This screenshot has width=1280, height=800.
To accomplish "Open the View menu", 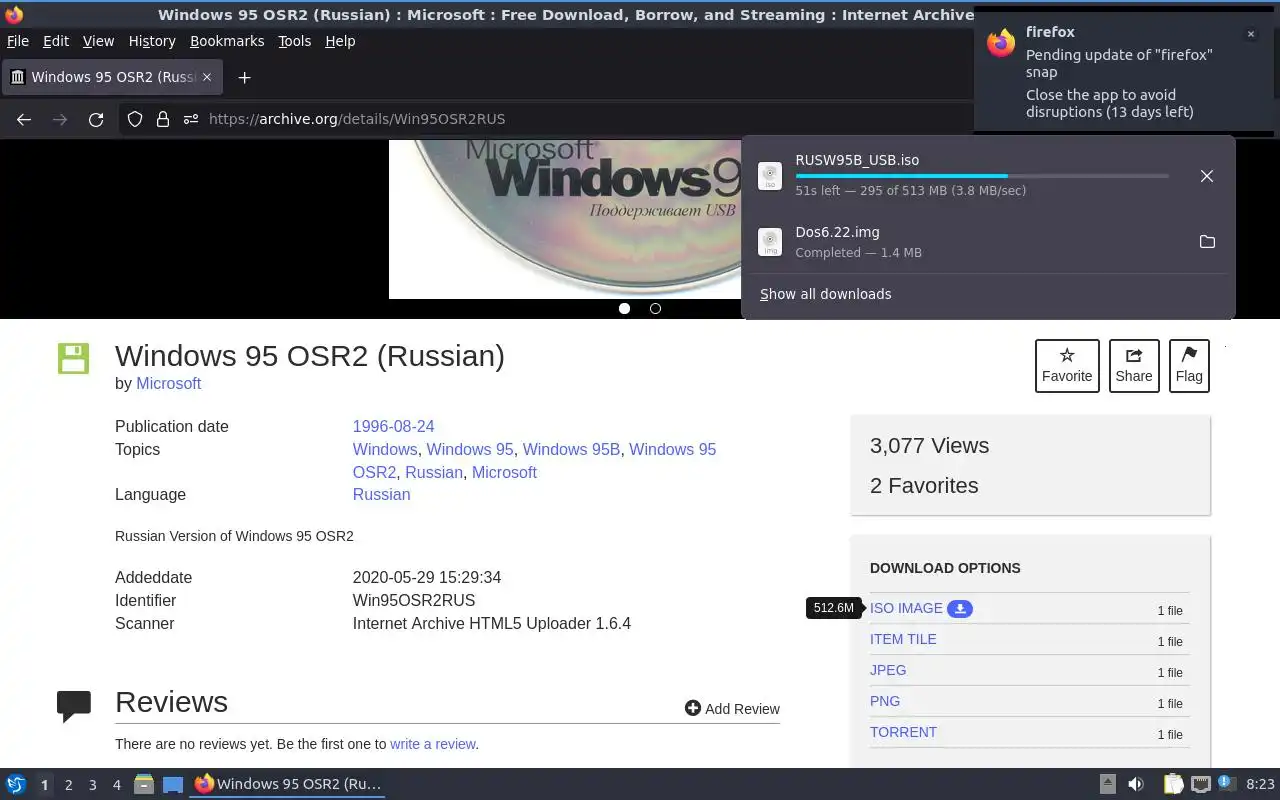I will tap(98, 41).
